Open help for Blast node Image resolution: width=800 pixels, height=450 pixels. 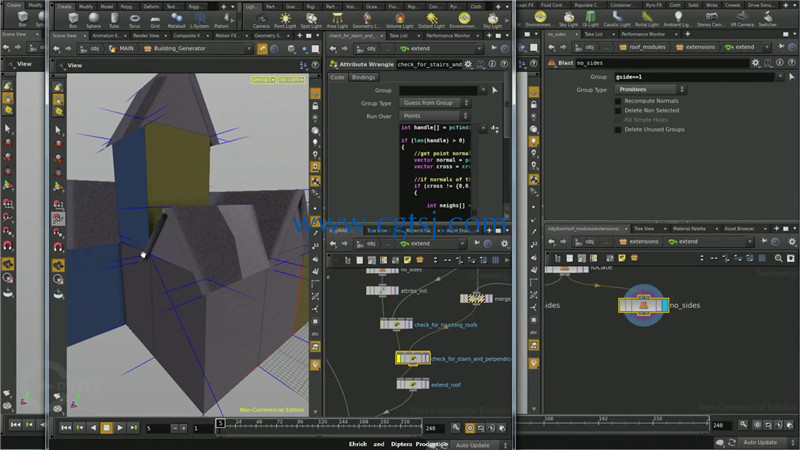point(791,63)
